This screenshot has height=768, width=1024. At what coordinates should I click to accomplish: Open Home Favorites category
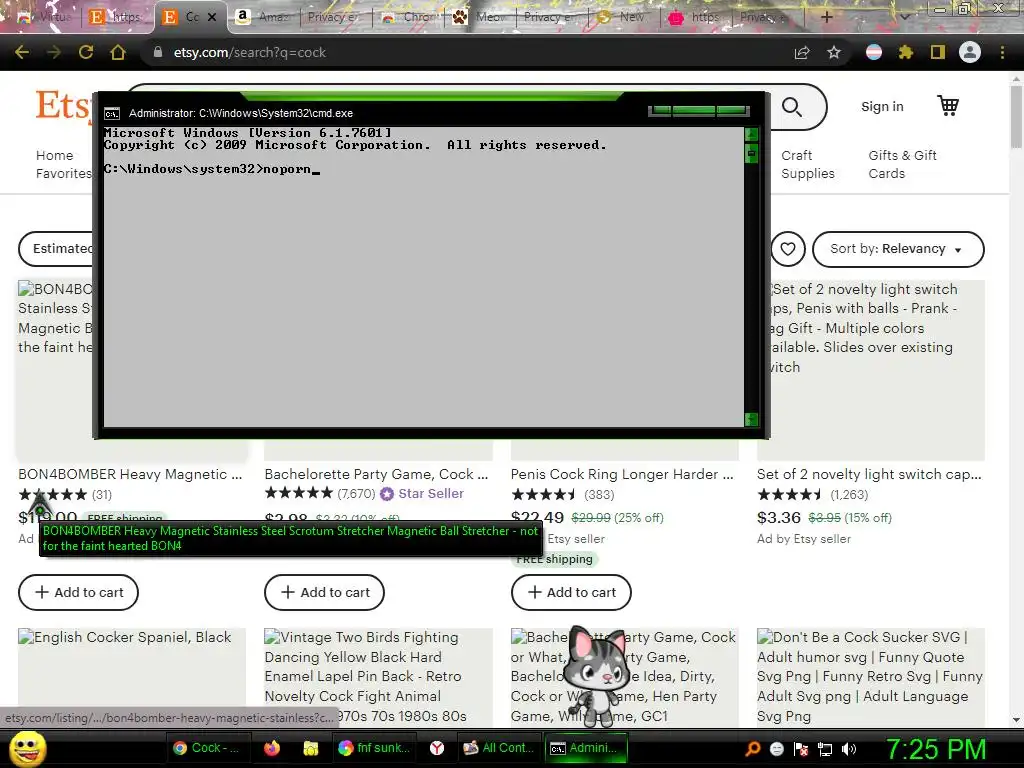coord(64,165)
